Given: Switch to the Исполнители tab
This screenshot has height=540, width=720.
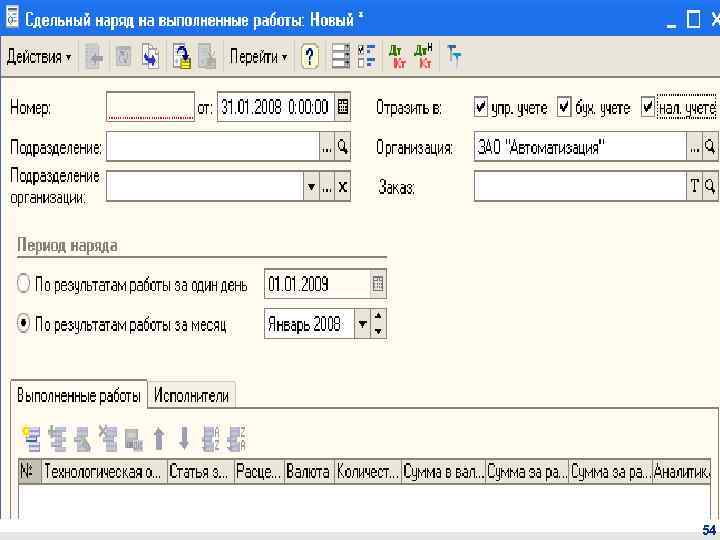Looking at the screenshot, I should [x=191, y=395].
